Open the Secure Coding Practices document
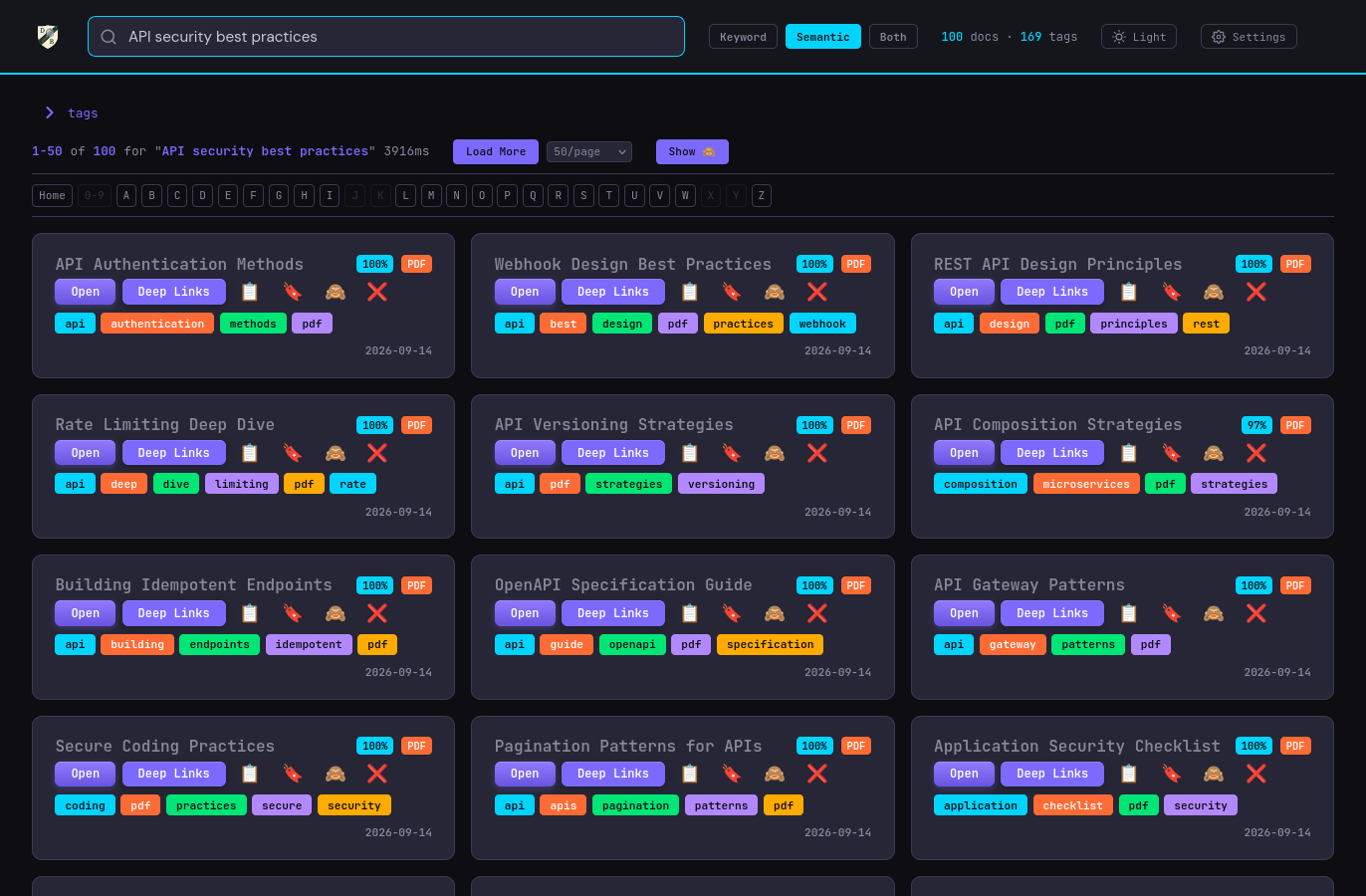Screen dimensions: 1366x896 [86, 774]
